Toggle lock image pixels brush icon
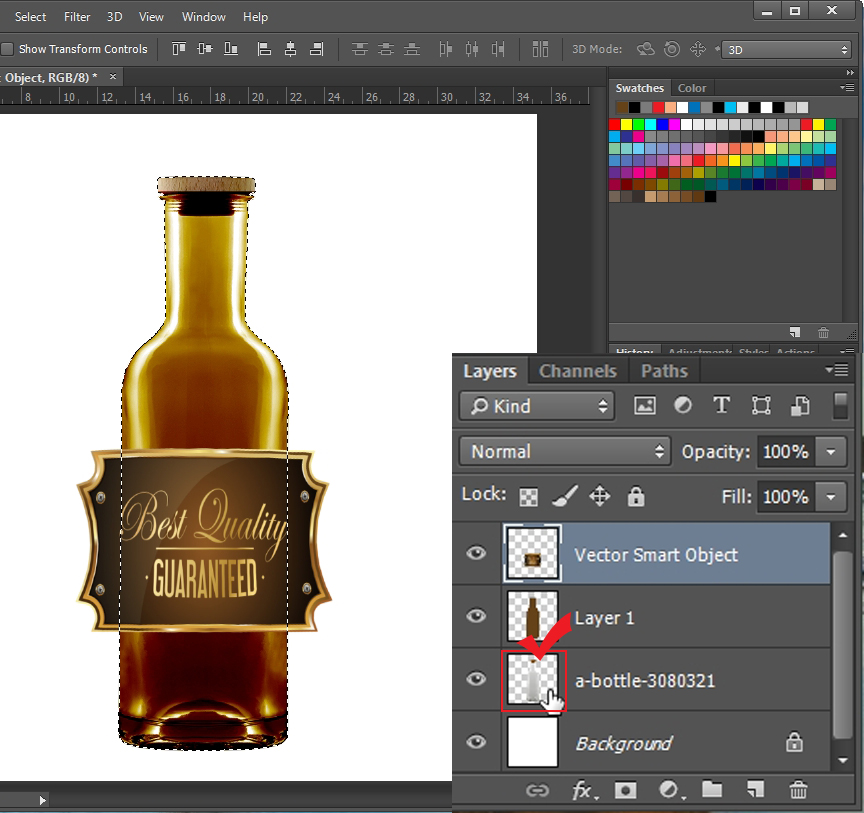Screen dimensions: 864x813 click(x=565, y=496)
